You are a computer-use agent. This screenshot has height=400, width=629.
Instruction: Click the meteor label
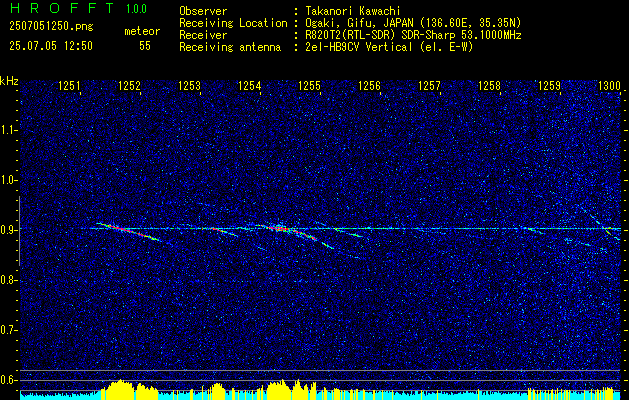(142, 31)
